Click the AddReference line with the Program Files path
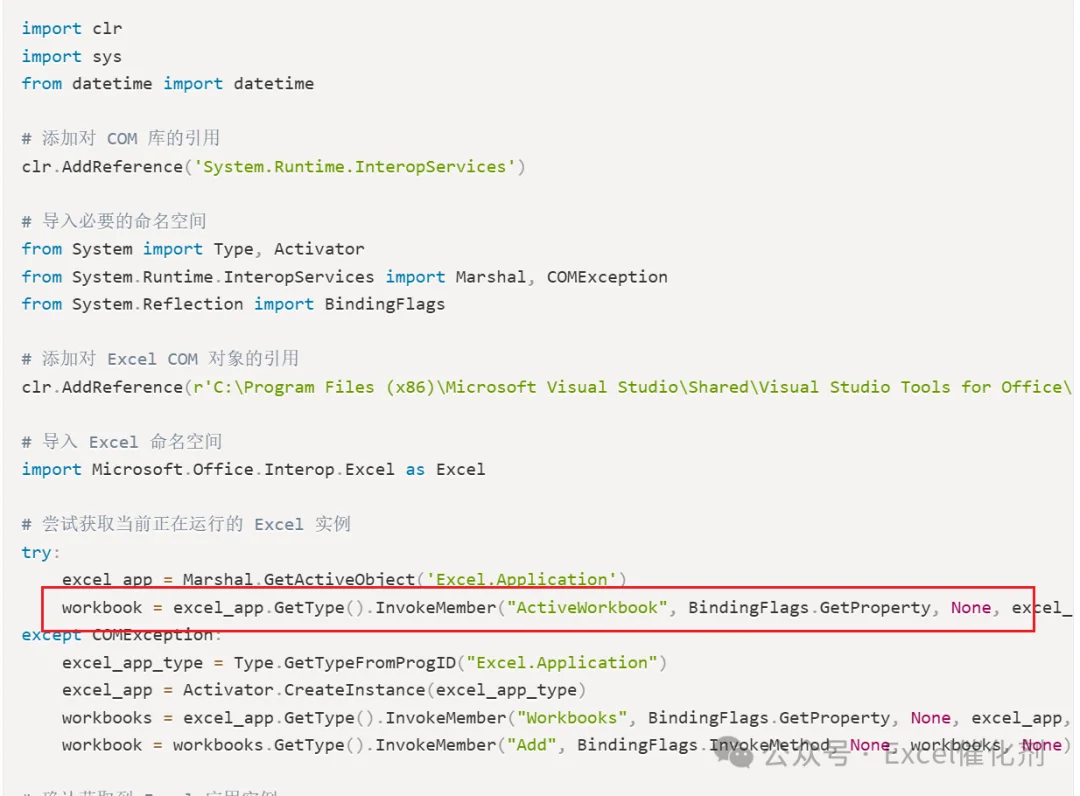The width and height of the screenshot is (1080, 796). coord(547,387)
